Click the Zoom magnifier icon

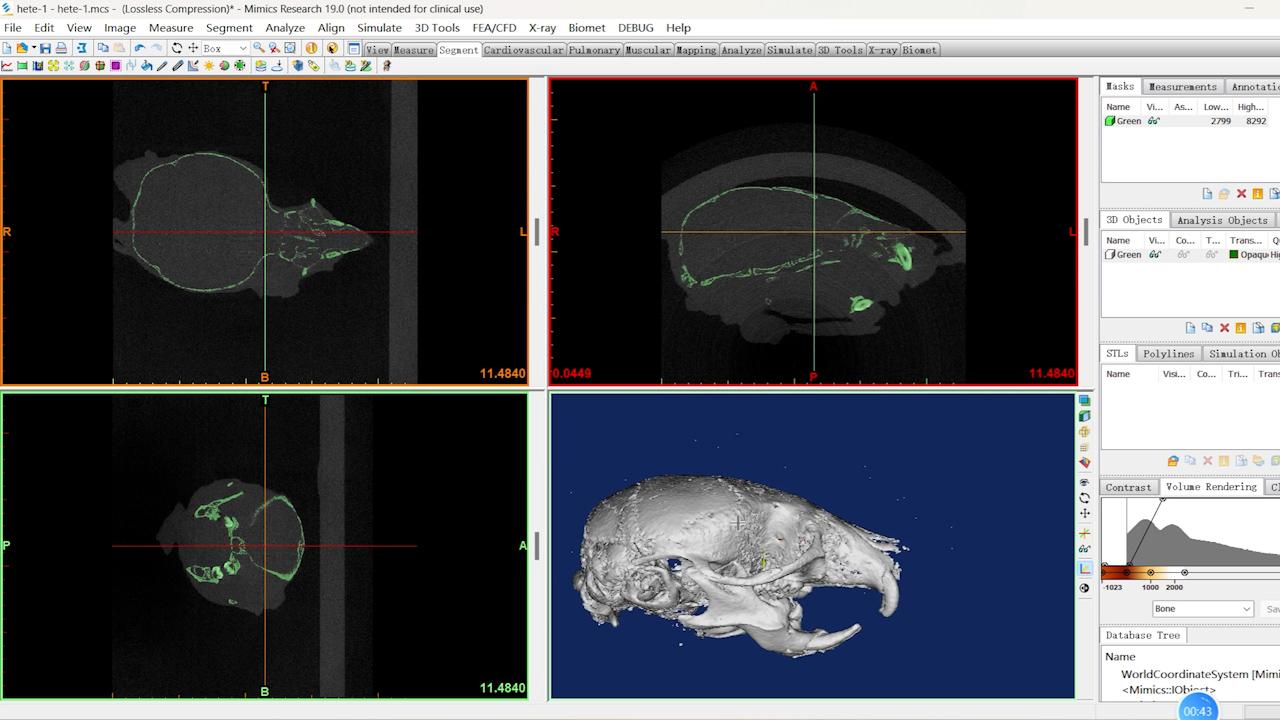coord(259,48)
